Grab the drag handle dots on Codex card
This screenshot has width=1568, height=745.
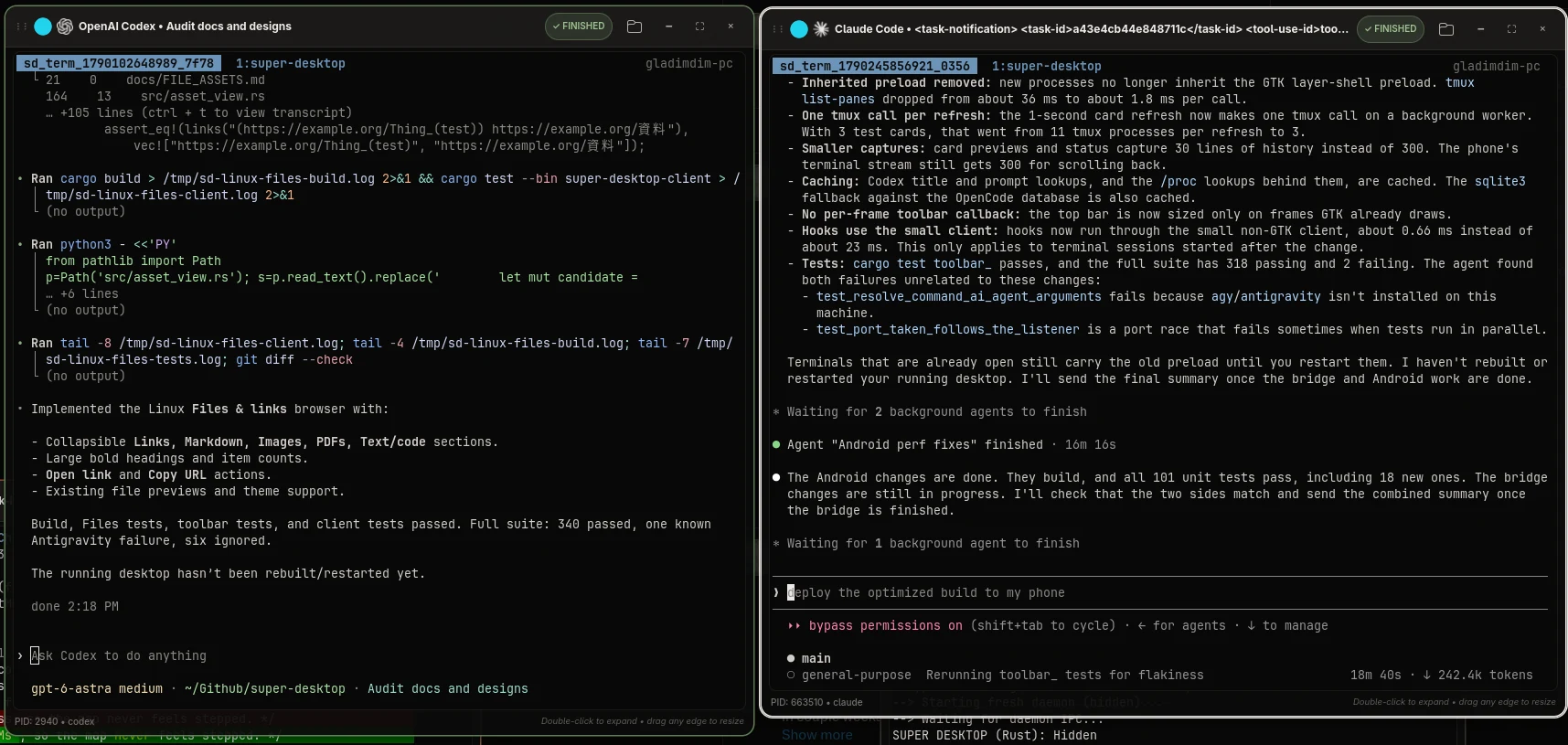[22, 27]
